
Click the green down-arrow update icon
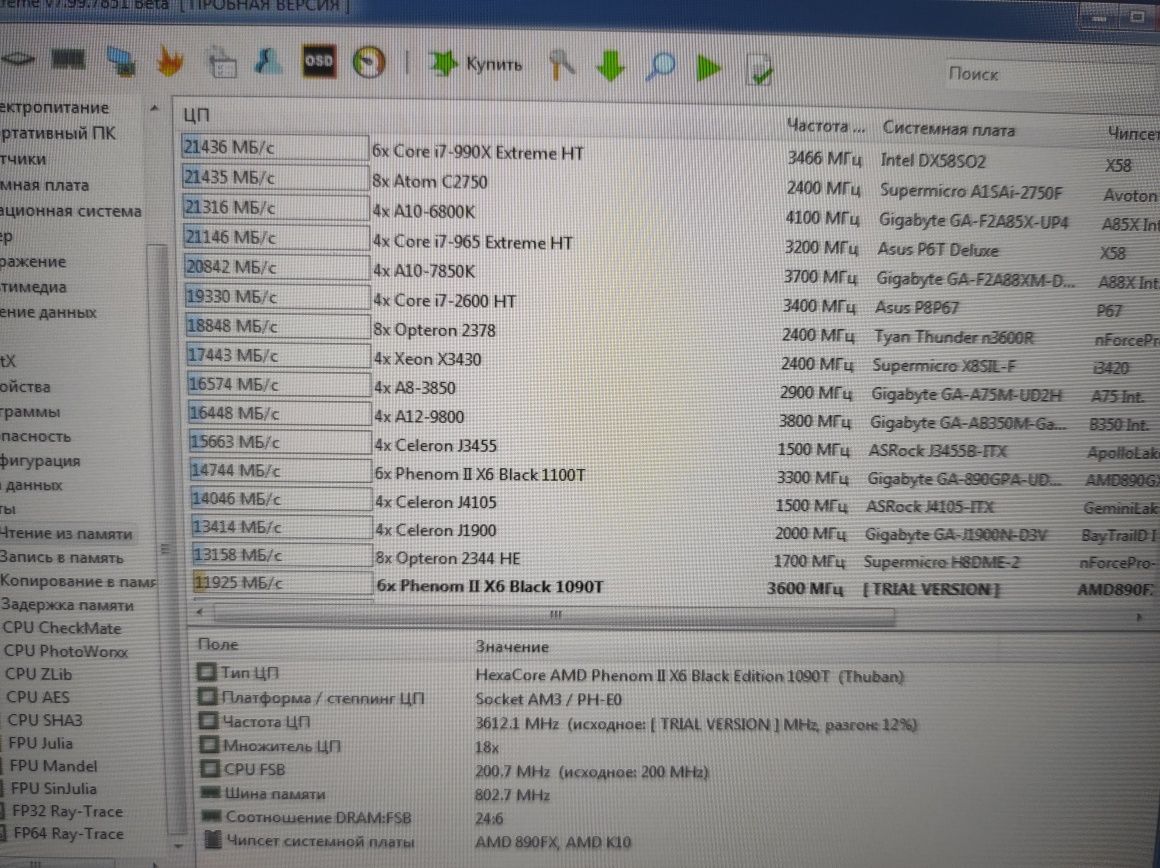[611, 66]
